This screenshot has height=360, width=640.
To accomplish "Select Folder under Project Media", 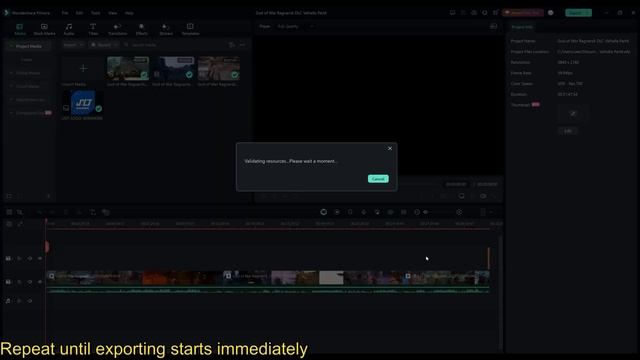I will click(27, 60).
